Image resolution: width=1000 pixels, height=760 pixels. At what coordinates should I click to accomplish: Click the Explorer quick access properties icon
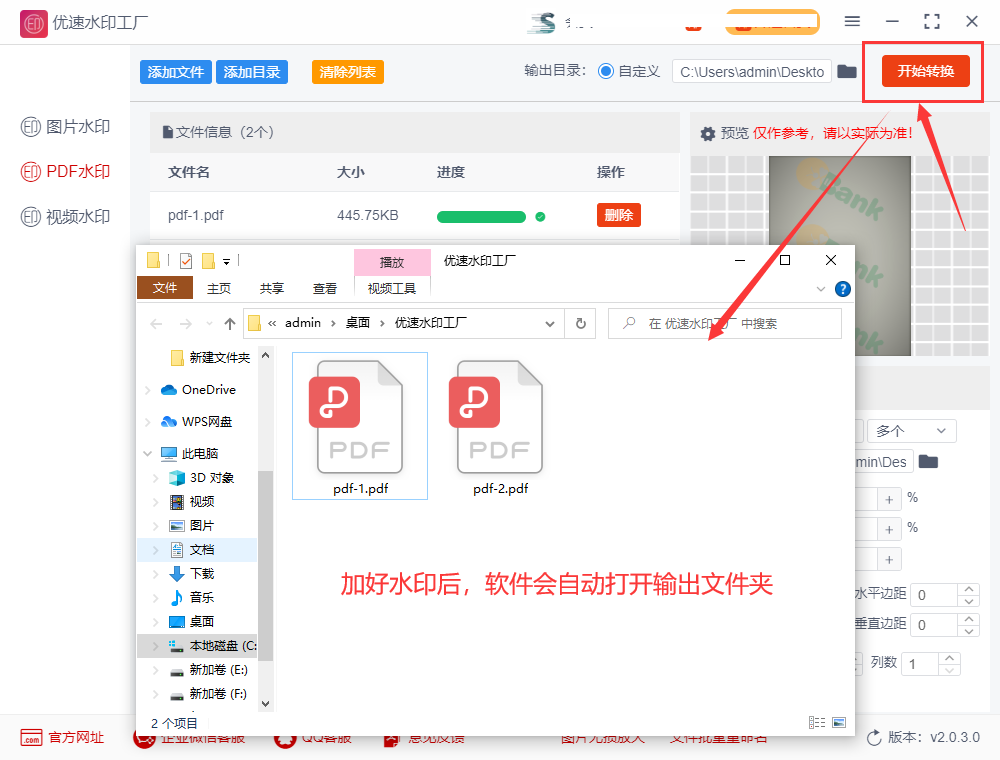click(x=186, y=261)
